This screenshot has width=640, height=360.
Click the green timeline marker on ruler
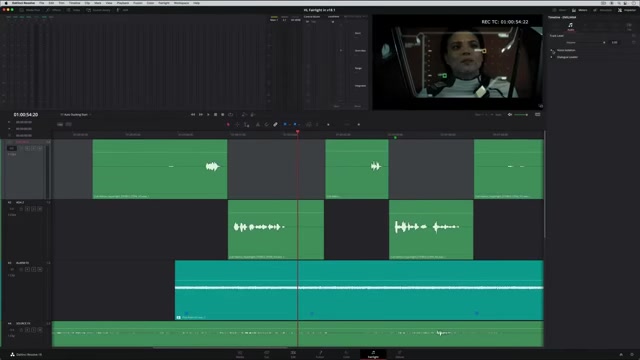[395, 138]
